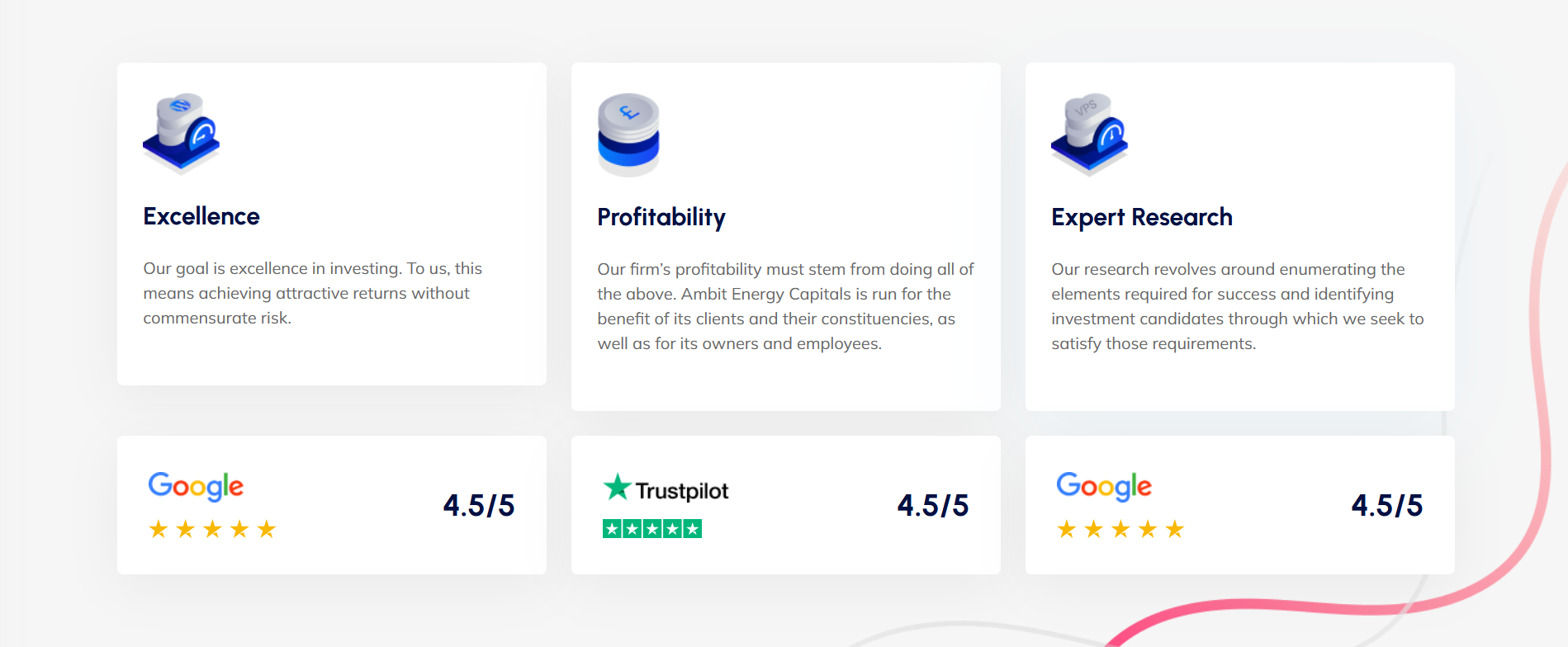Screen dimensions: 1568x647
Task: Click yellow stars under the Excellence-side Google logo
Action: [212, 529]
